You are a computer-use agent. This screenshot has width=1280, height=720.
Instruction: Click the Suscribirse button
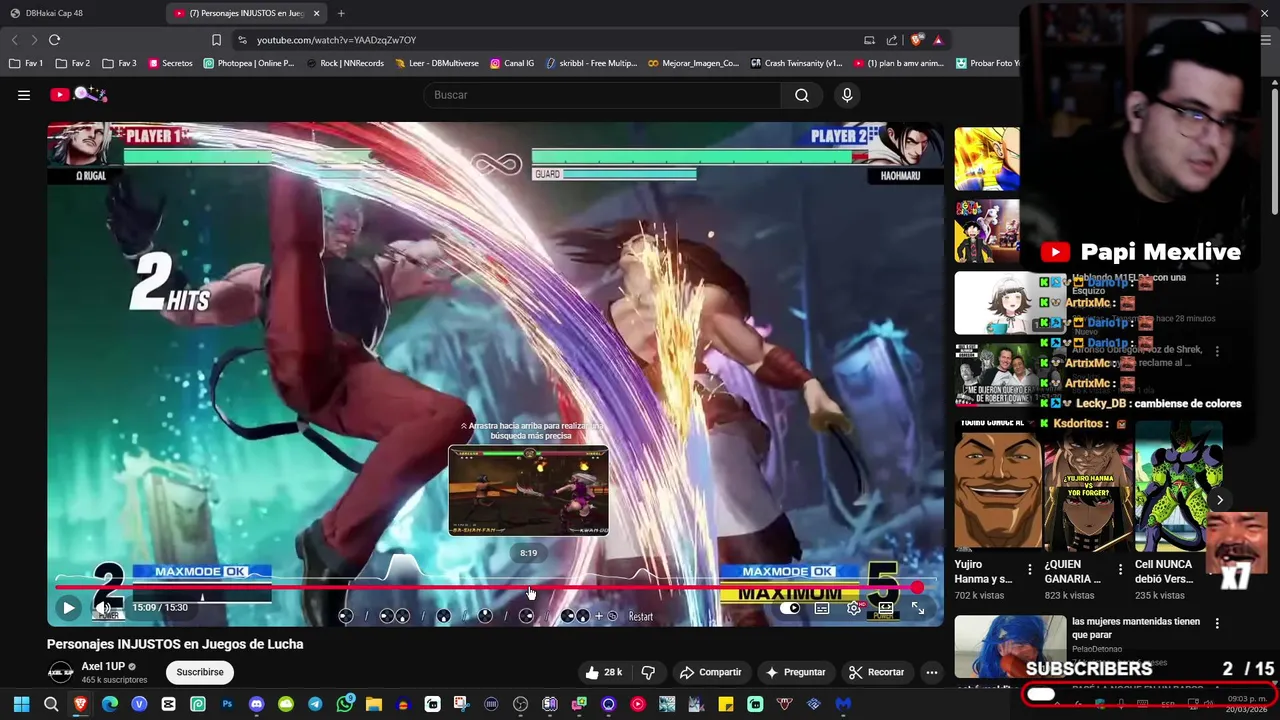click(x=200, y=672)
